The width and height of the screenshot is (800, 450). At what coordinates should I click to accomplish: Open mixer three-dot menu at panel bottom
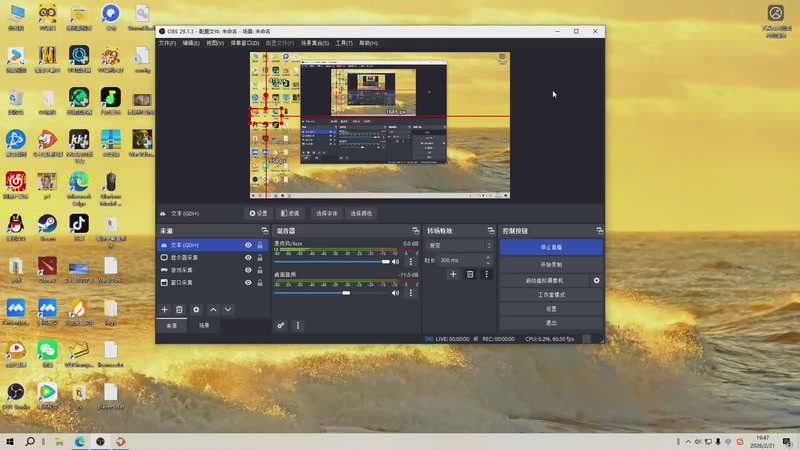(298, 326)
